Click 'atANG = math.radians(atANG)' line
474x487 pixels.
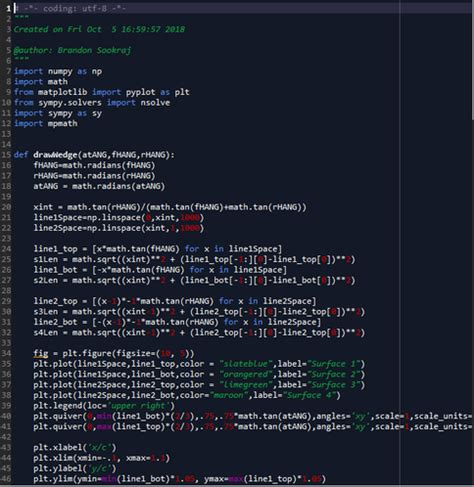point(99,186)
